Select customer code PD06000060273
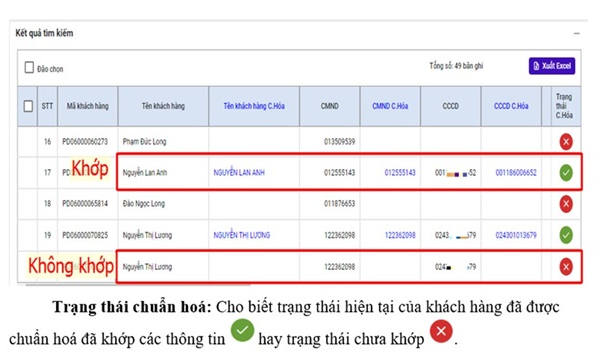606x364 pixels. (85, 141)
